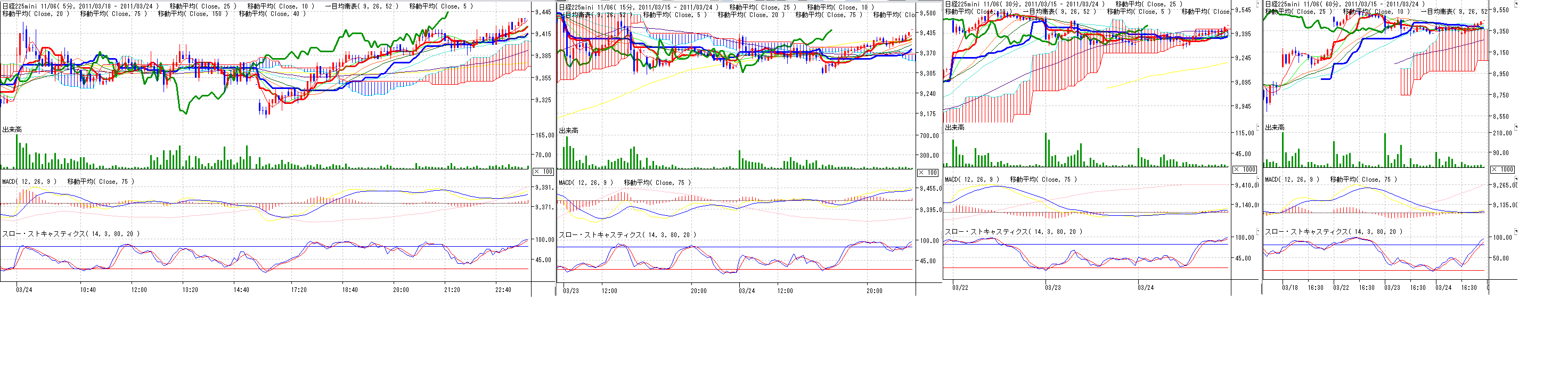Click the 03/18 date marker on 60分 chart axis
The image size is (1568, 373).
[x=1289, y=288]
